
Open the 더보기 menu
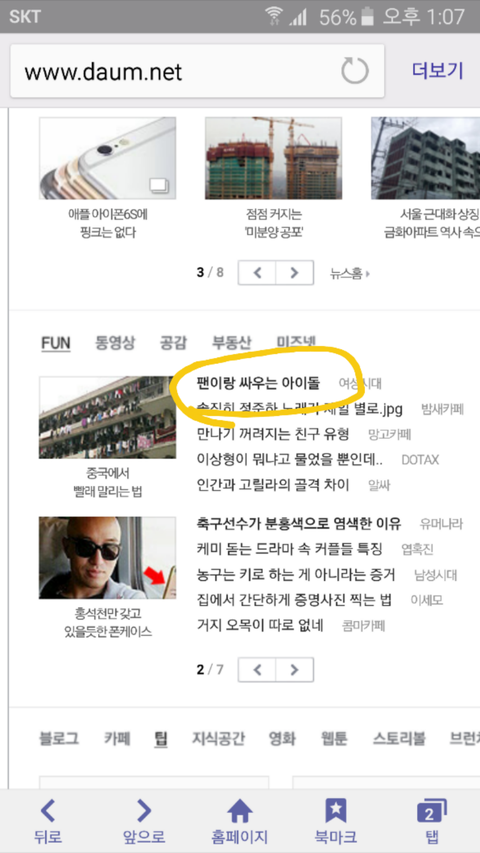437,71
